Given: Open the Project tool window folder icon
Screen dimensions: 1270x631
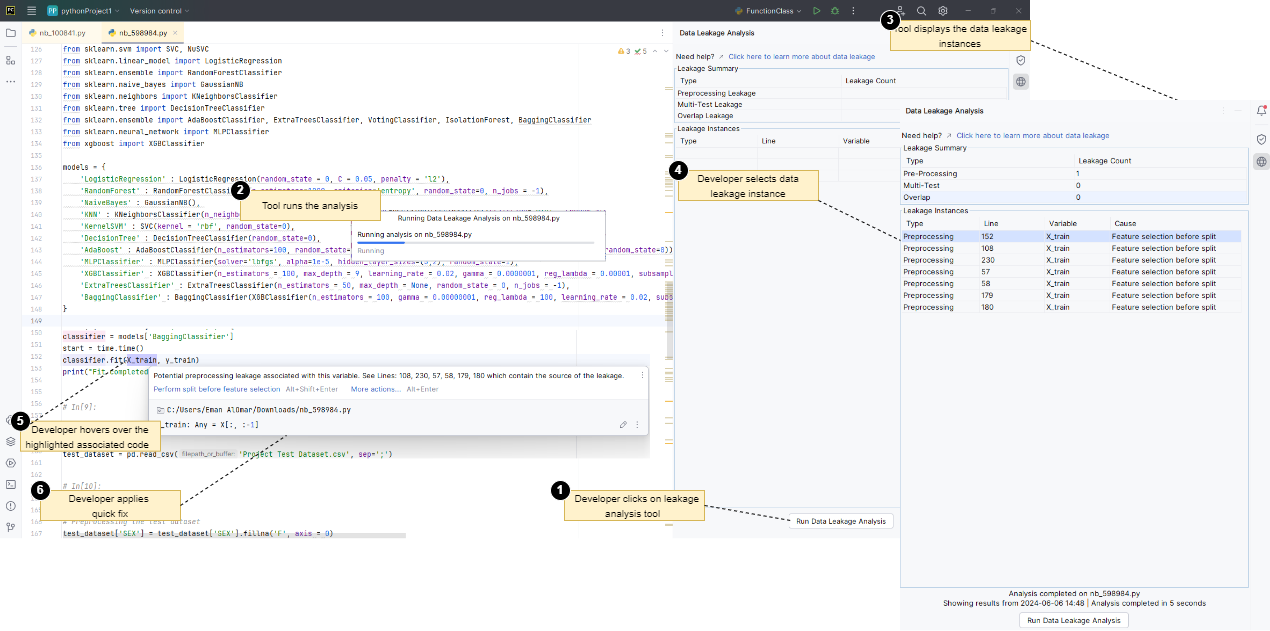Looking at the screenshot, I should [10, 32].
